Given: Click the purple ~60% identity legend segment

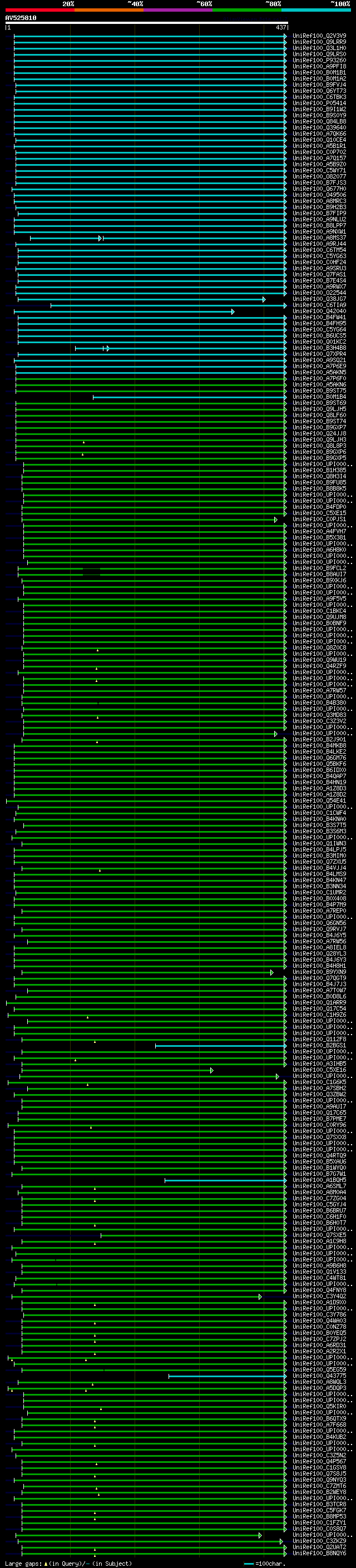Looking at the screenshot, I should click(179, 10).
